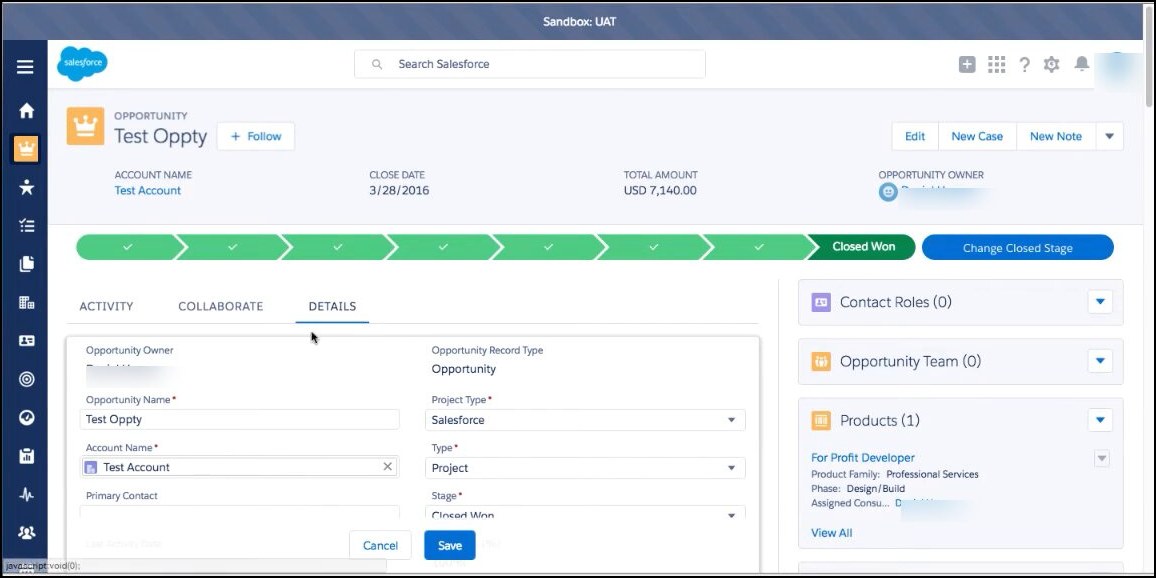This screenshot has width=1156, height=578.
Task: Go to Home in sidebar
Action: 26,111
